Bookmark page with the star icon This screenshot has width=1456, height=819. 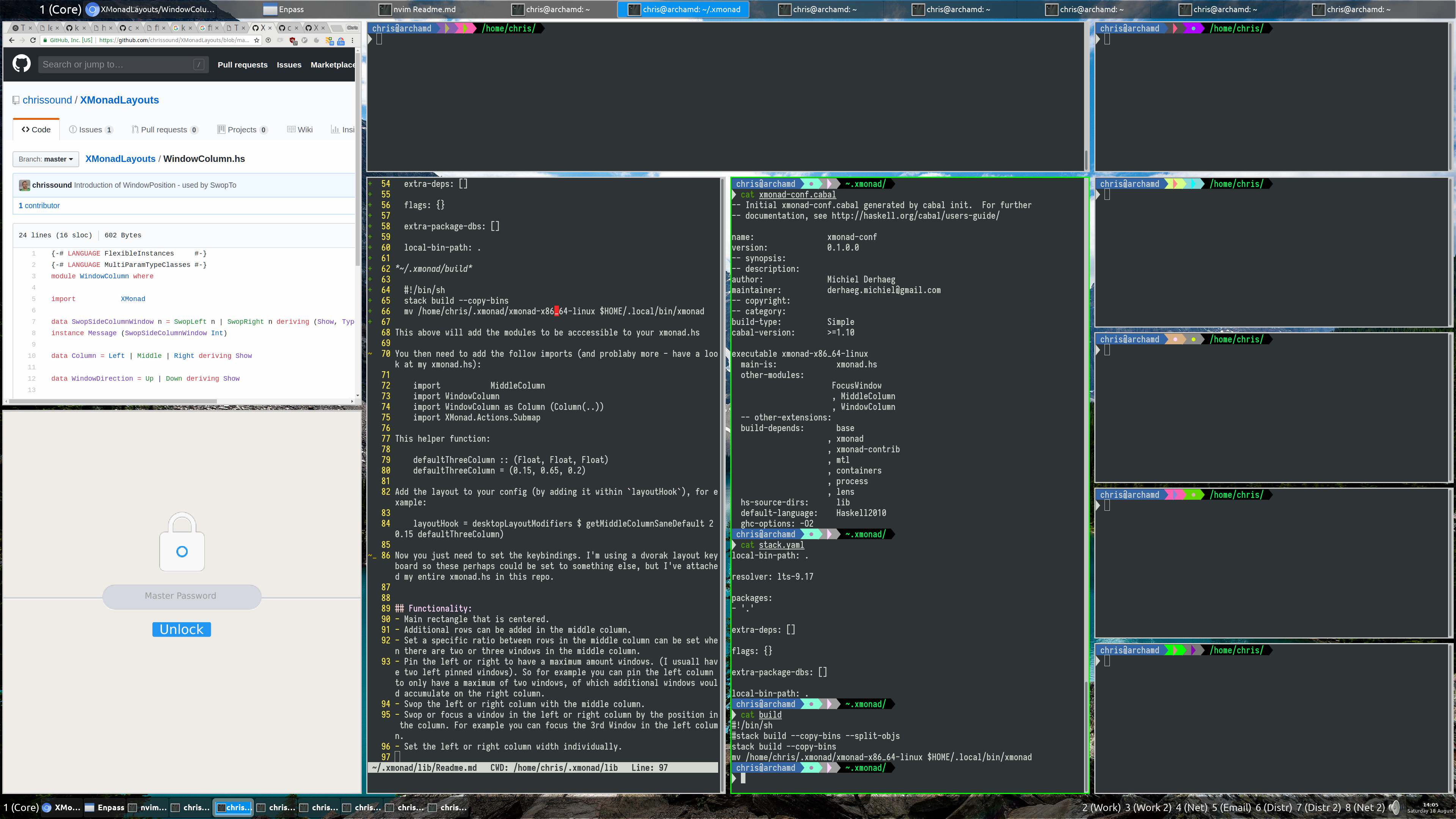(257, 40)
